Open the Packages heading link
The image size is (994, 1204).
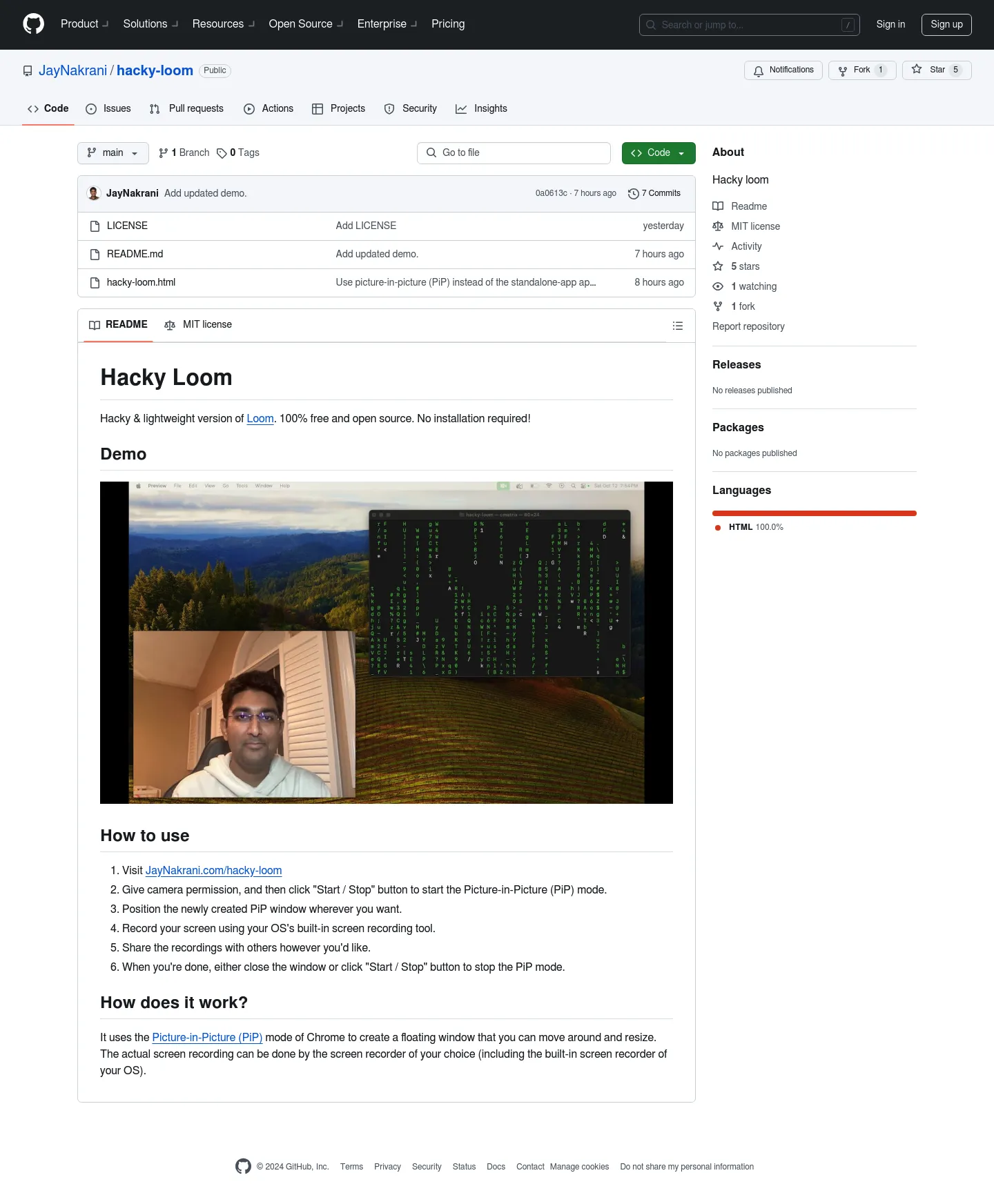[738, 428]
